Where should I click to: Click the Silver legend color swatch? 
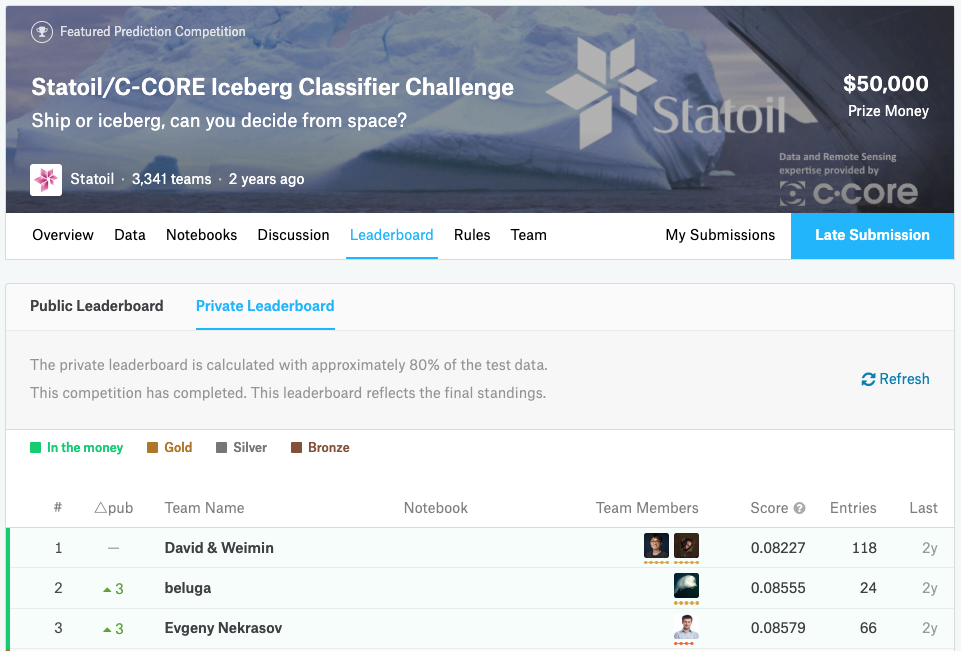point(222,447)
